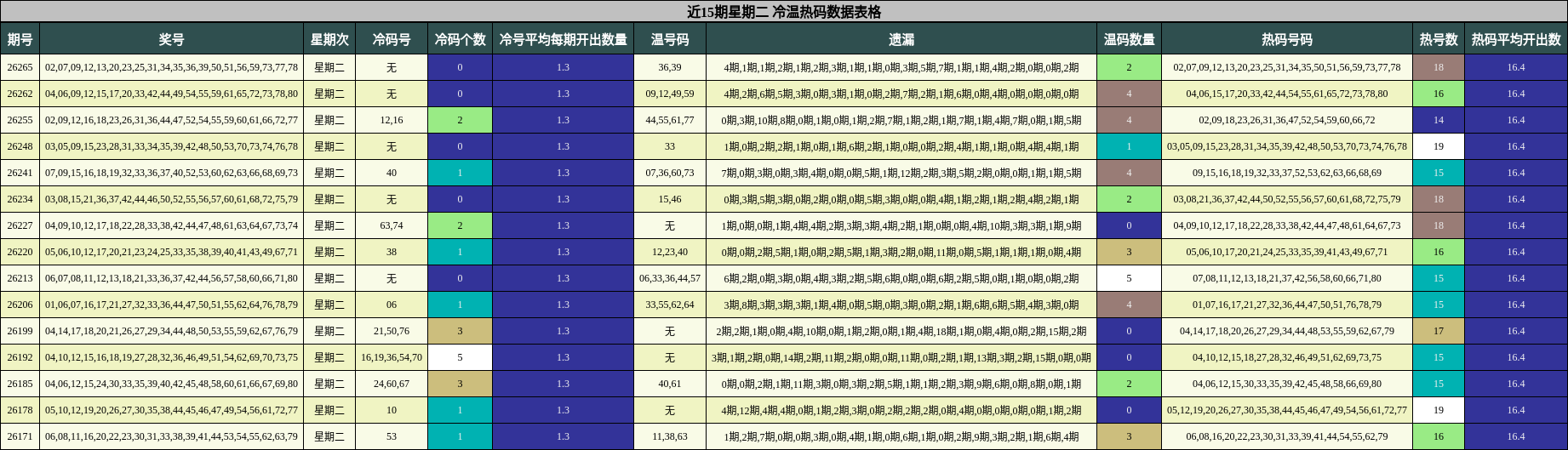Select the issue number cell 26262
This screenshot has width=1568, height=450.
click(x=20, y=94)
